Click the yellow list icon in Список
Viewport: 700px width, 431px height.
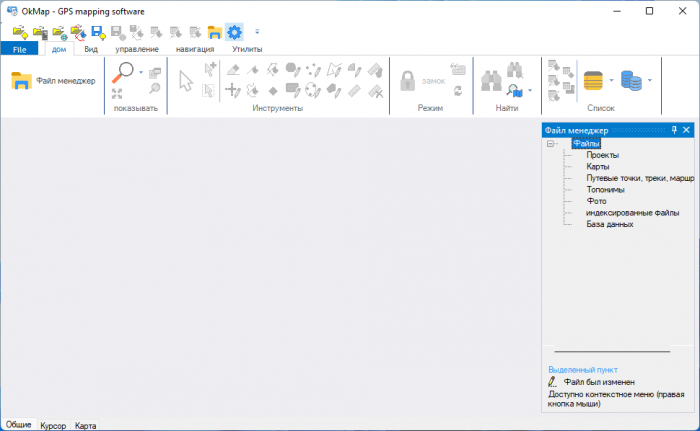pyautogui.click(x=593, y=80)
